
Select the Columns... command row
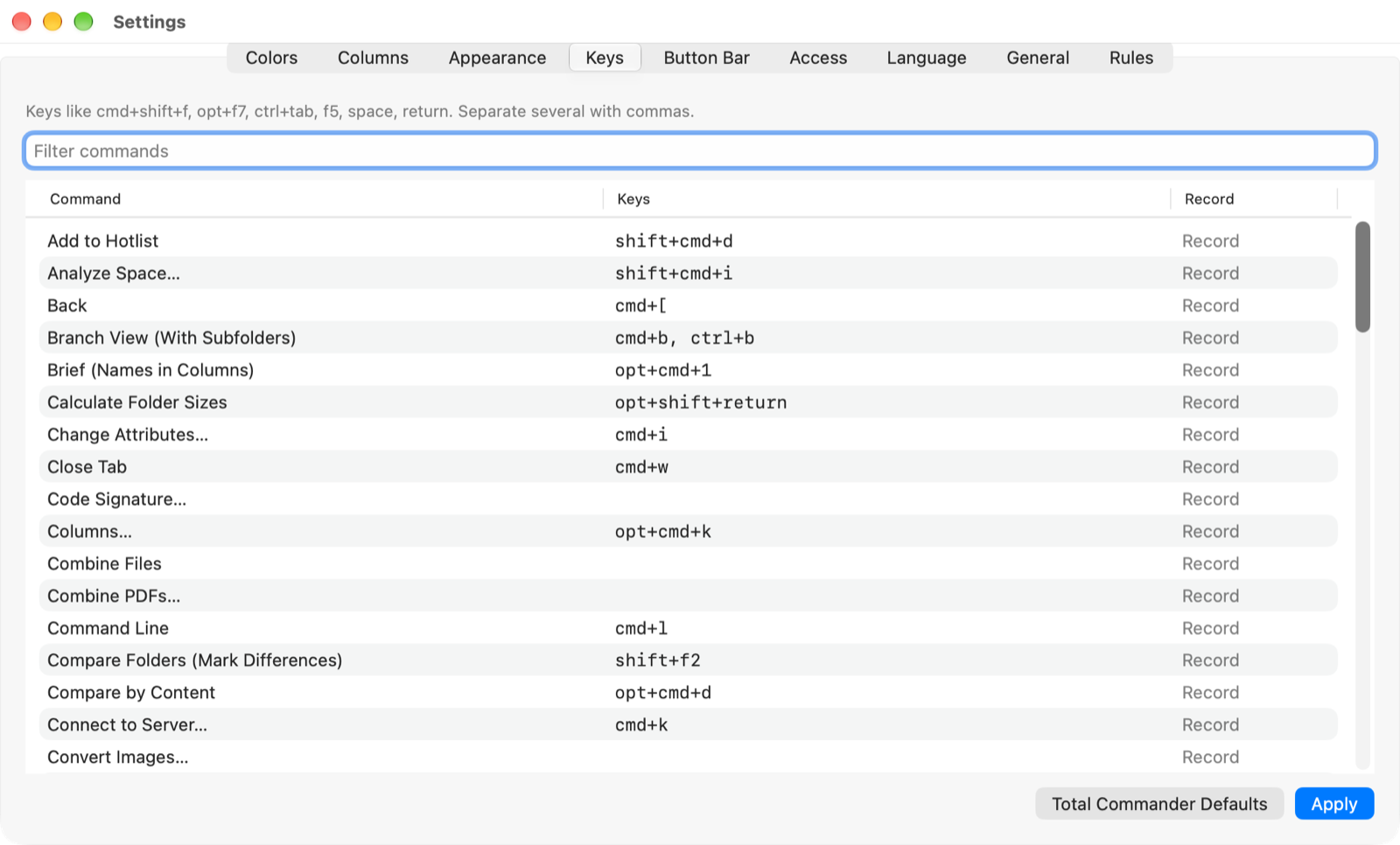coord(688,532)
